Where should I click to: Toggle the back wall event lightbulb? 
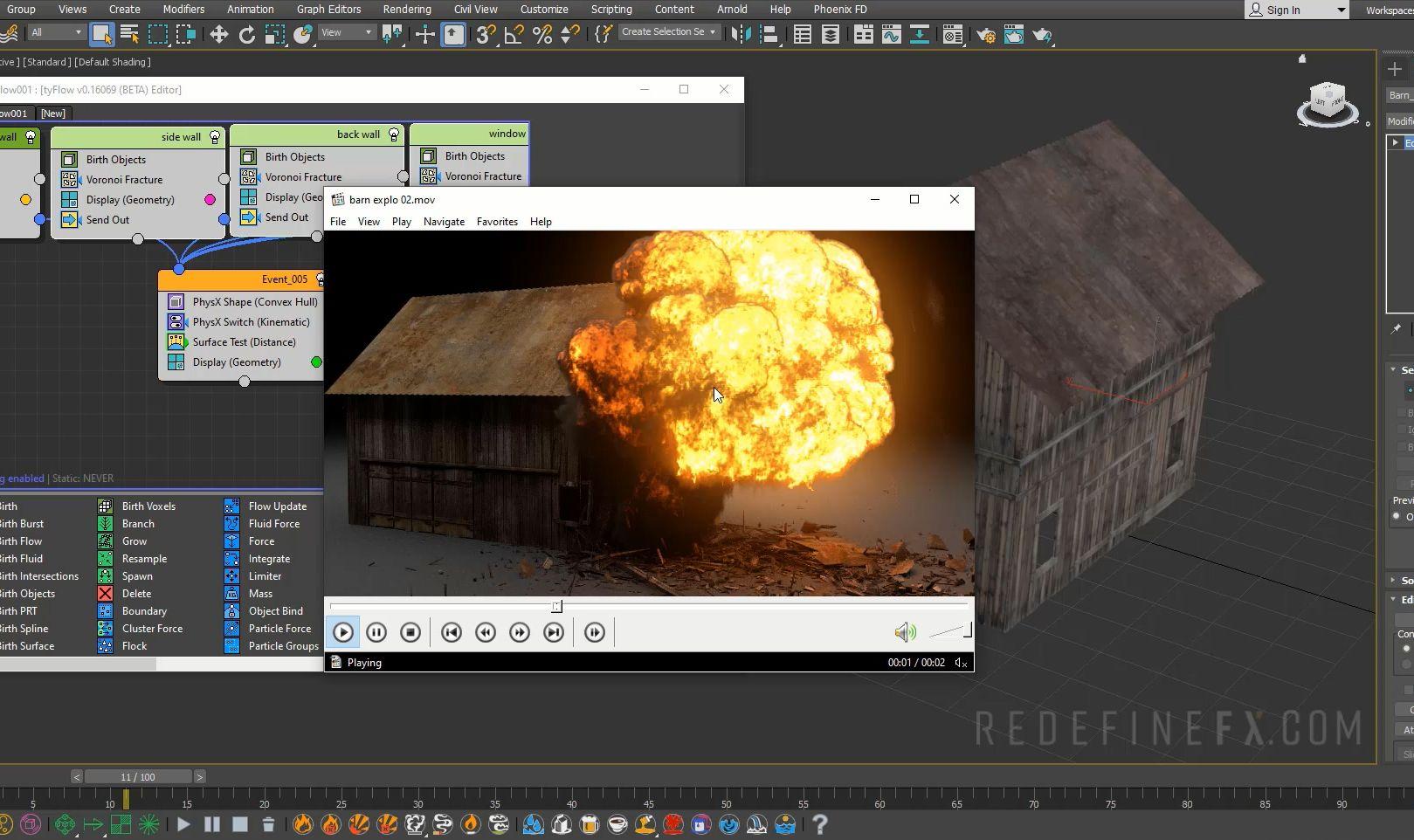click(x=394, y=134)
